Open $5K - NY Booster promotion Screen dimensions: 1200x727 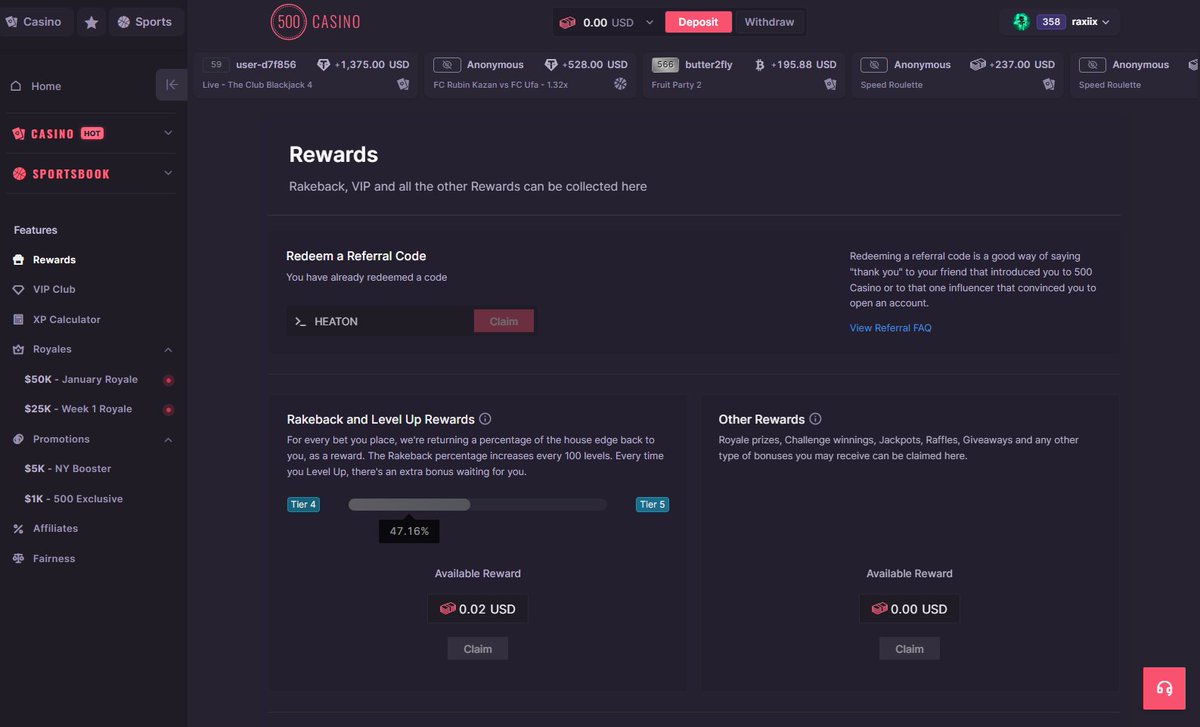pos(68,468)
